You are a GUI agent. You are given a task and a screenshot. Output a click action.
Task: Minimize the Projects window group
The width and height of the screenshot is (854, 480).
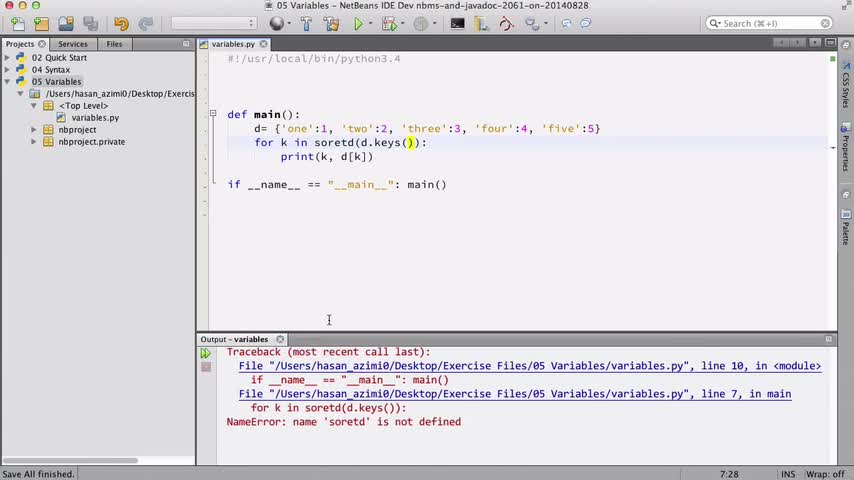(186, 44)
